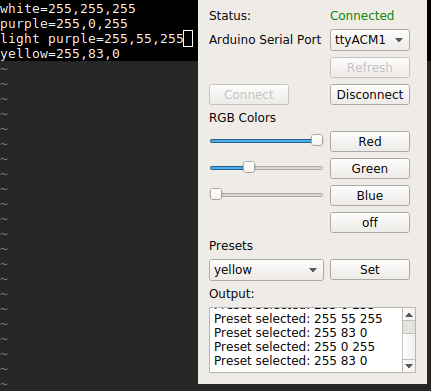Click the RGB Colors section label

[x=242, y=118]
